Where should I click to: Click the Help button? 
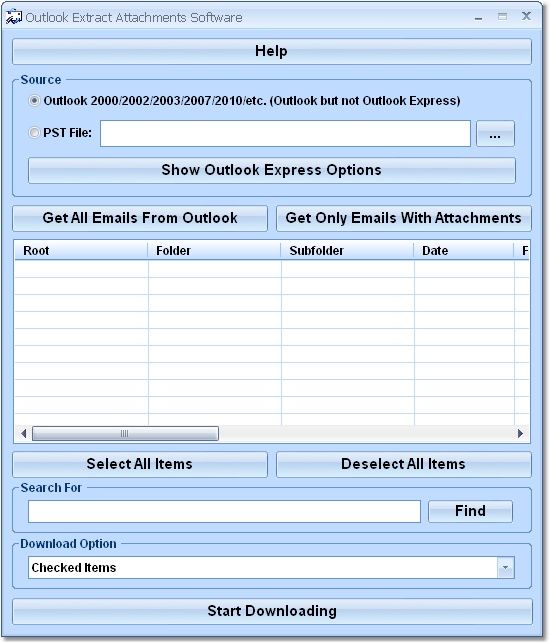(x=272, y=51)
